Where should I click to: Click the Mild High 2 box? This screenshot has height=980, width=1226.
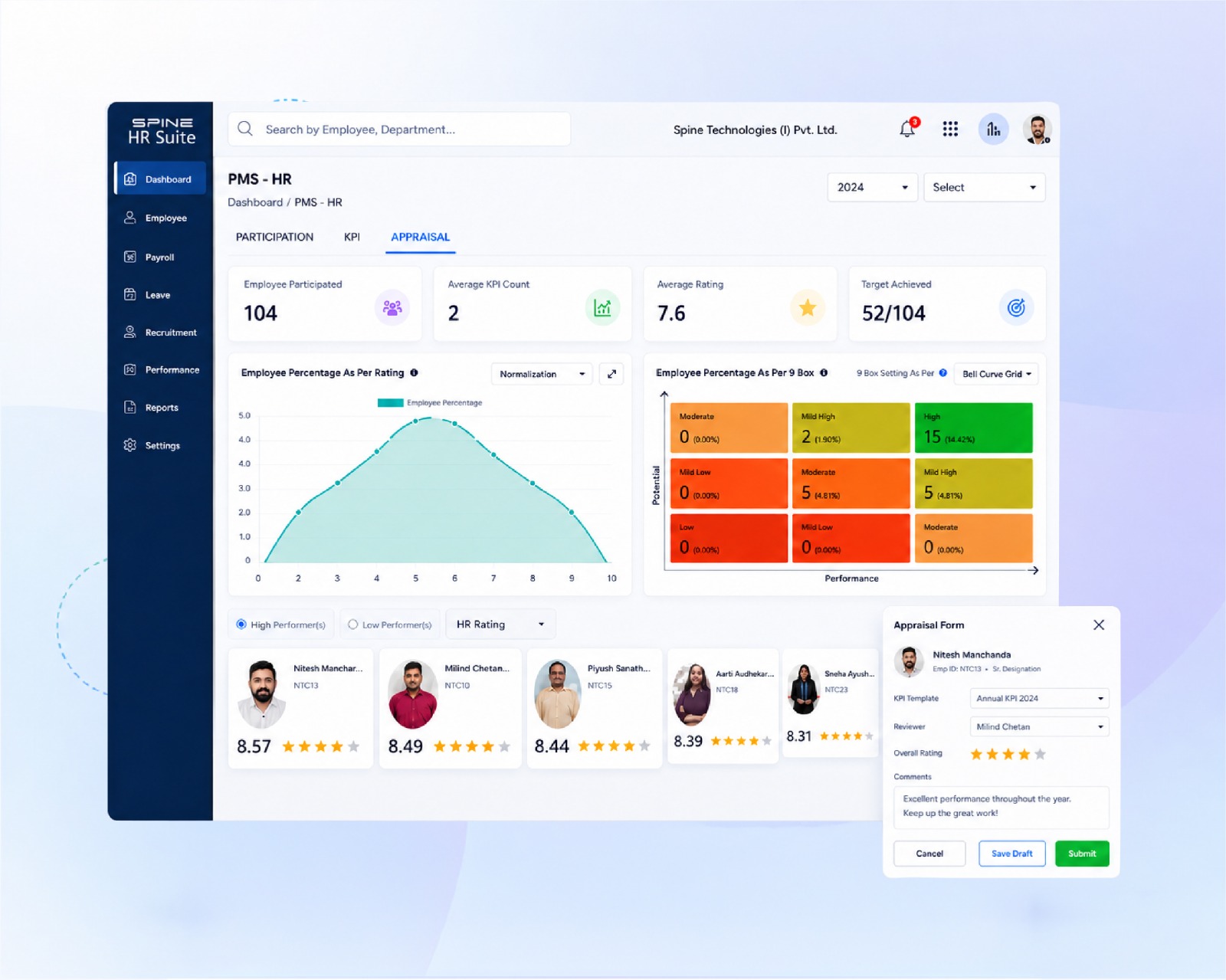[851, 428]
